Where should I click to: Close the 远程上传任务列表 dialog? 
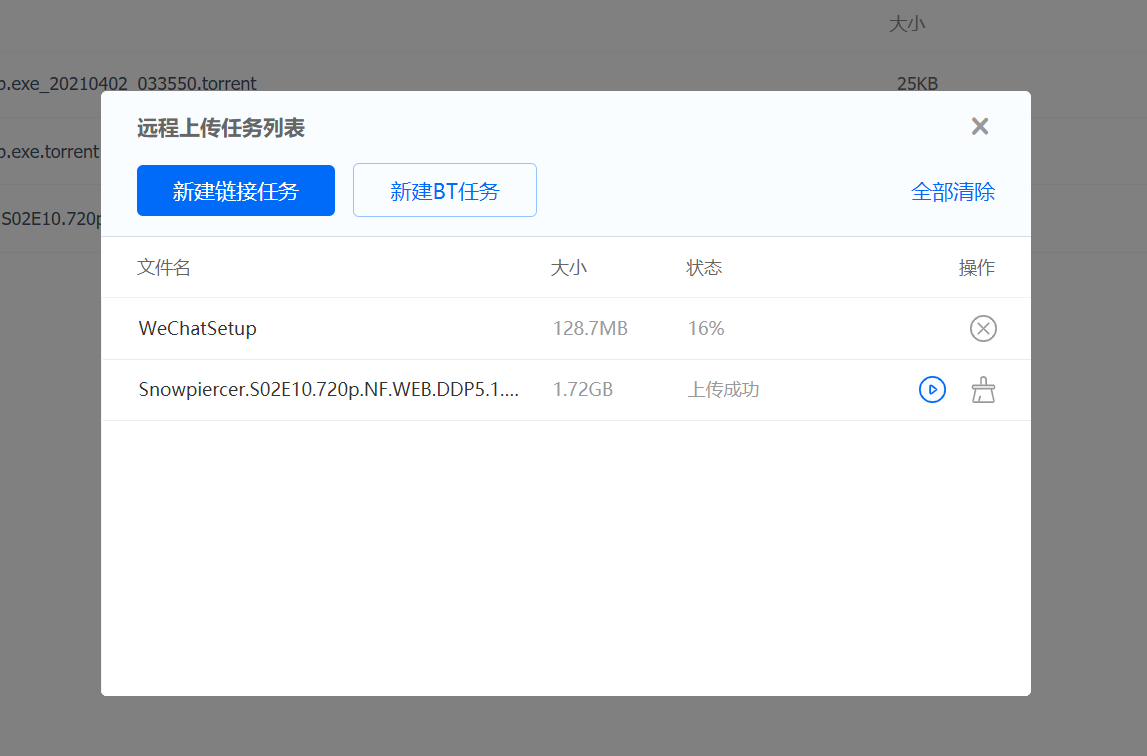979,127
